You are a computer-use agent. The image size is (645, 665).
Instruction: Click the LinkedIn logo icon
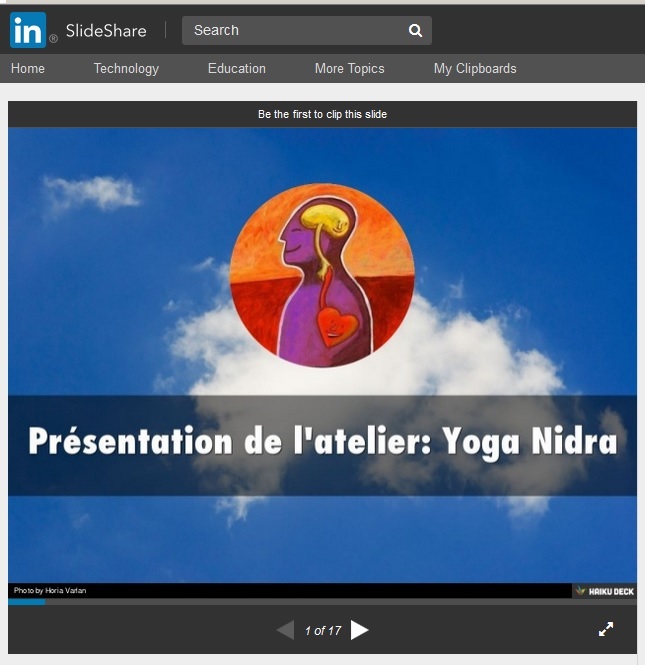pyautogui.click(x=28, y=30)
